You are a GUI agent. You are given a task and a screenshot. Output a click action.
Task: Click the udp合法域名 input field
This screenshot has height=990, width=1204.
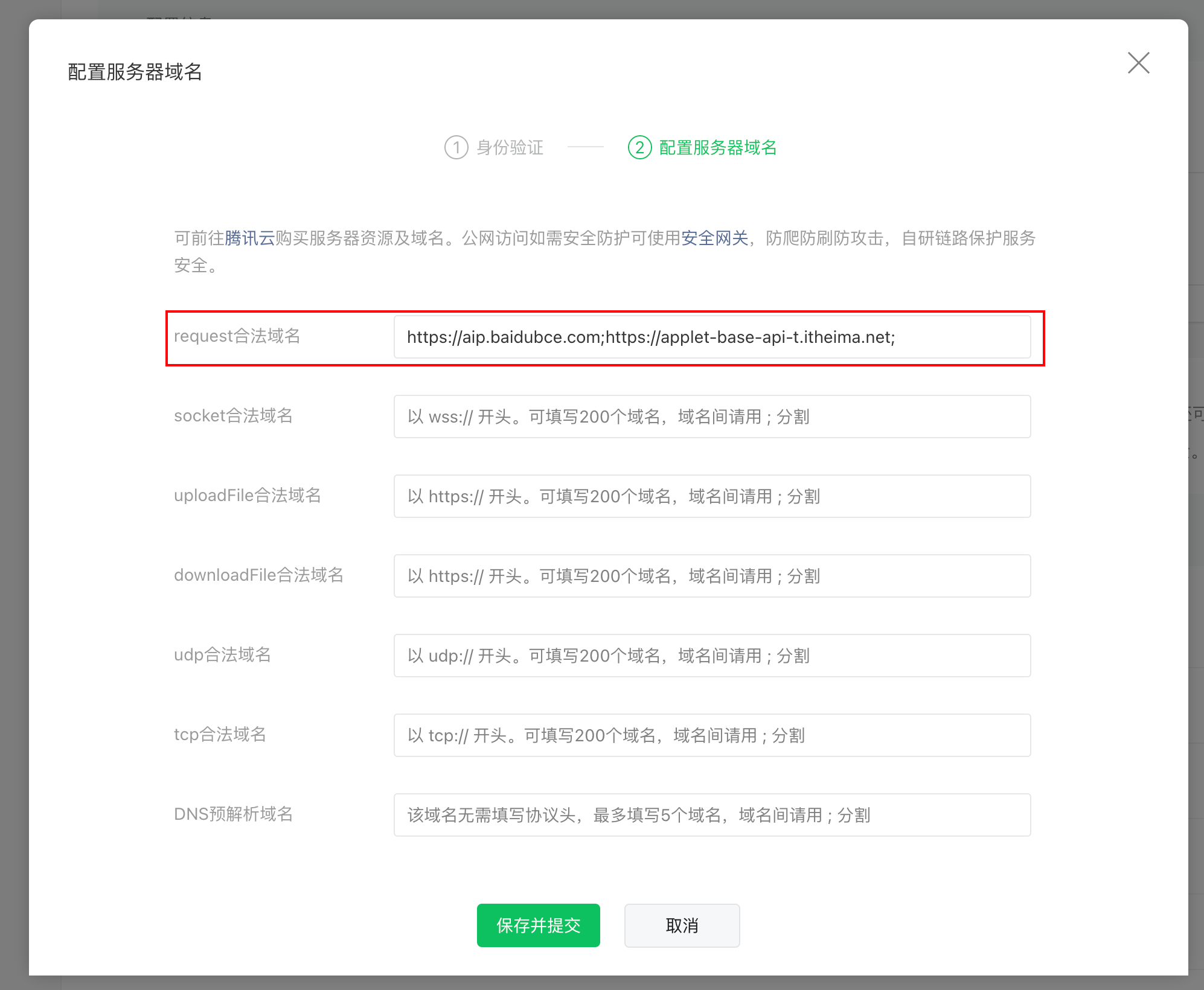711,656
